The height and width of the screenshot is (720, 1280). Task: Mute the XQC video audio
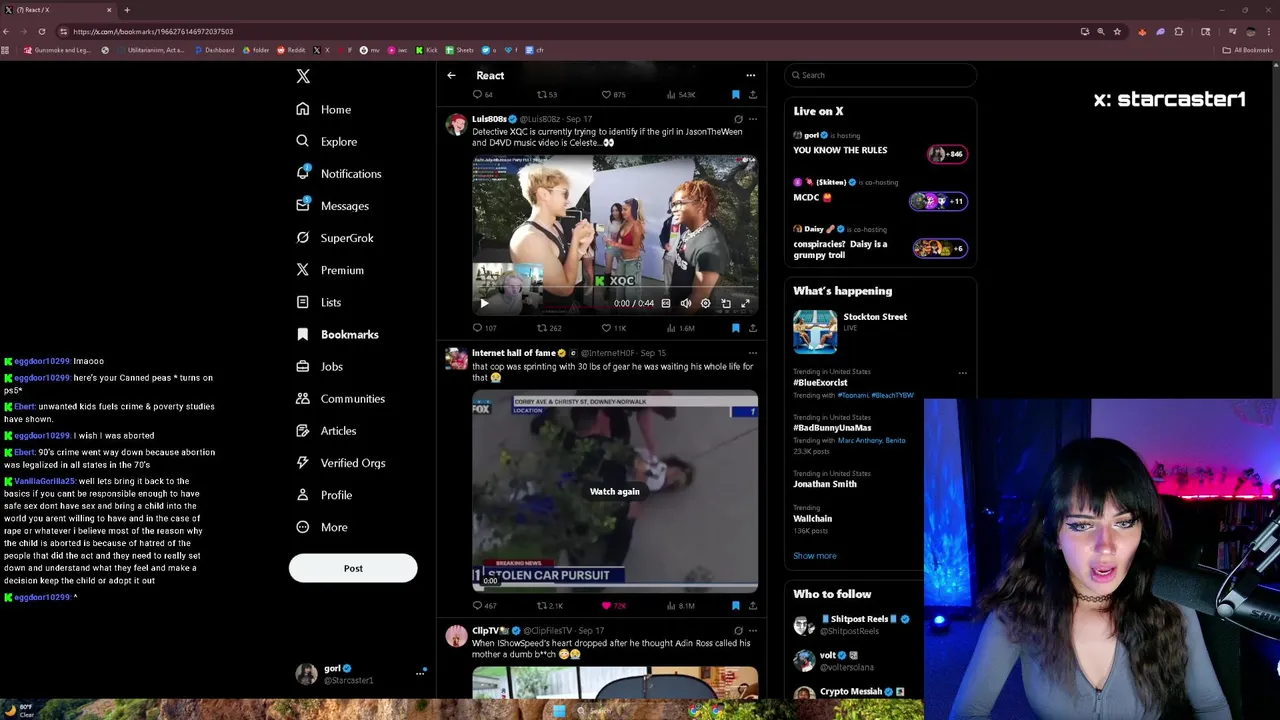[x=686, y=303]
